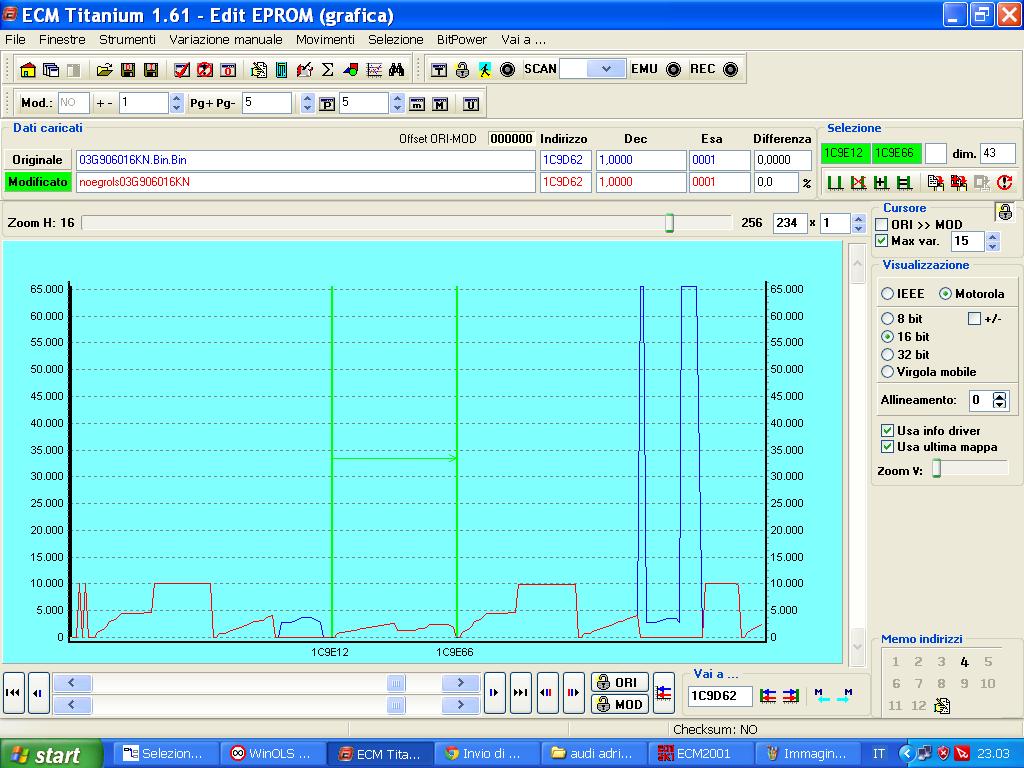Open the Strumenti menu
1024x768 pixels.
coord(127,40)
